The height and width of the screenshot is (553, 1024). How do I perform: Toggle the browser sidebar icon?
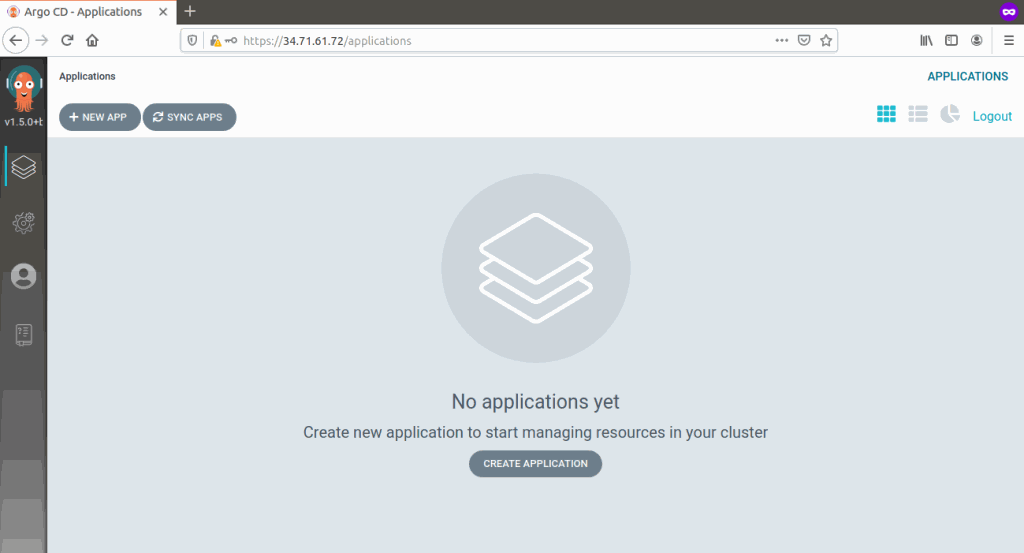coord(952,40)
